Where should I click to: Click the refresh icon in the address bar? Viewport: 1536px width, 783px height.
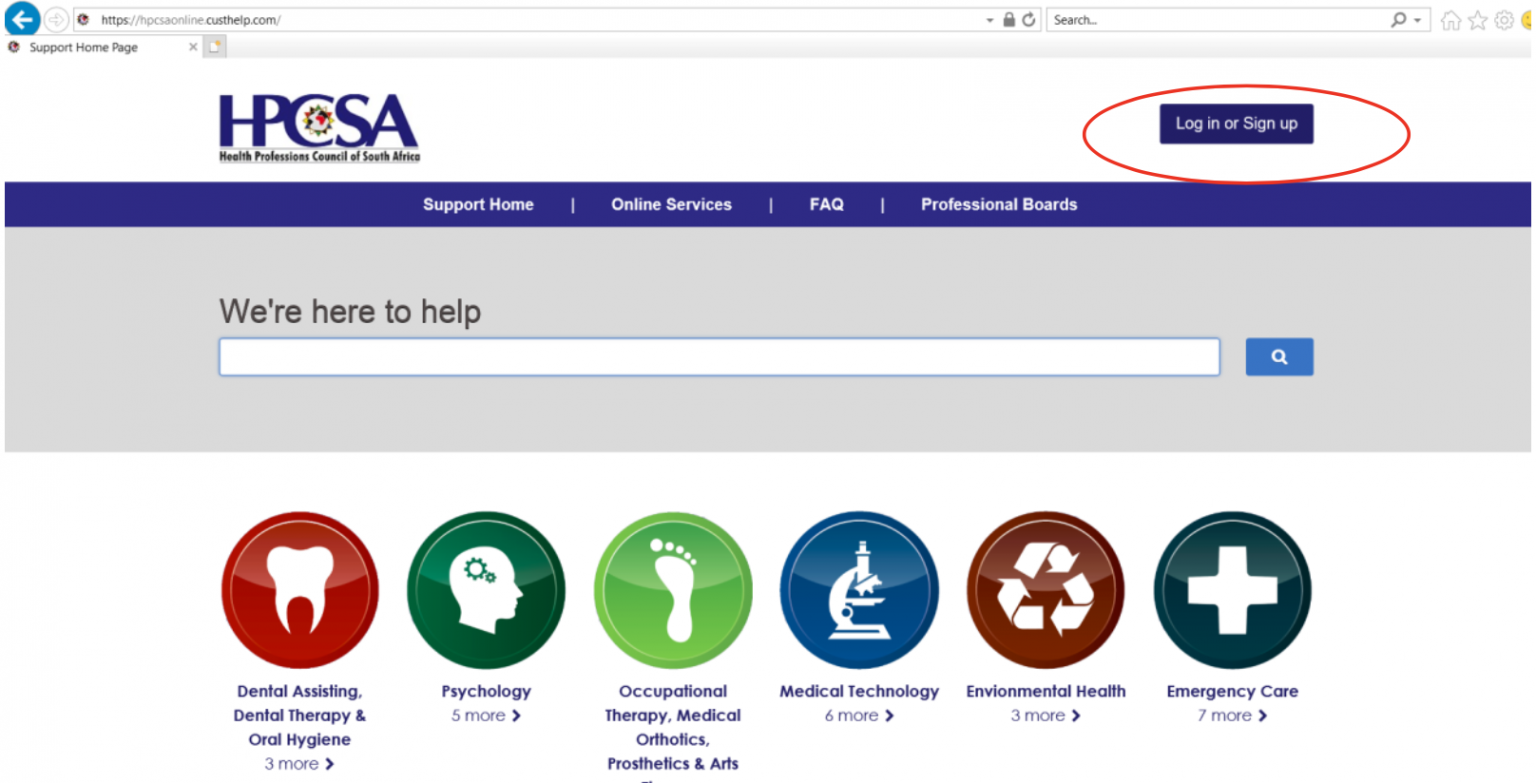(1030, 19)
